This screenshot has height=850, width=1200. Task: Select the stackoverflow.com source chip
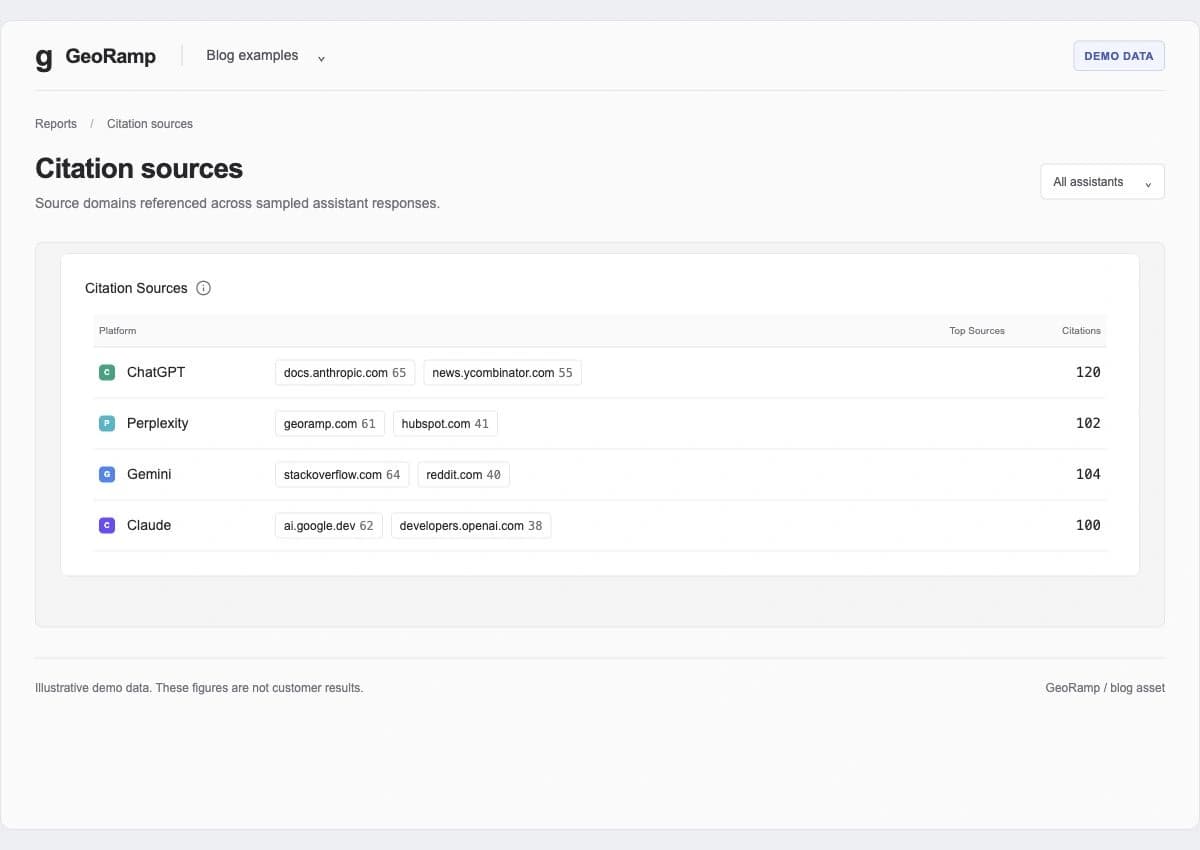click(x=342, y=475)
